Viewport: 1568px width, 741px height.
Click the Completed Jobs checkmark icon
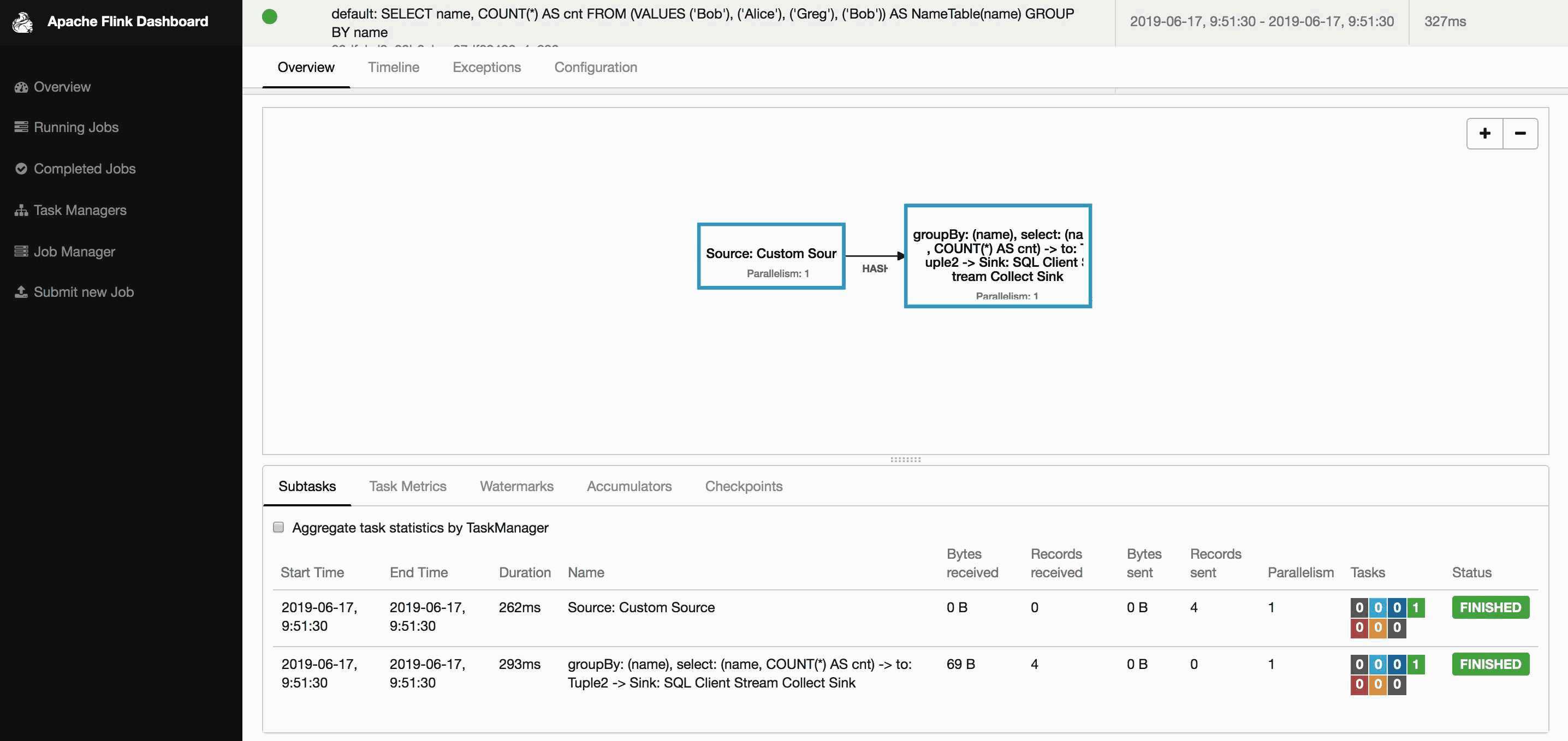(x=21, y=169)
